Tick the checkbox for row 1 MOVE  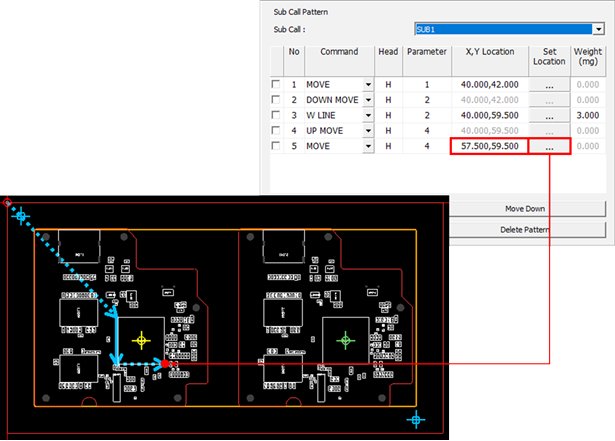click(x=276, y=86)
